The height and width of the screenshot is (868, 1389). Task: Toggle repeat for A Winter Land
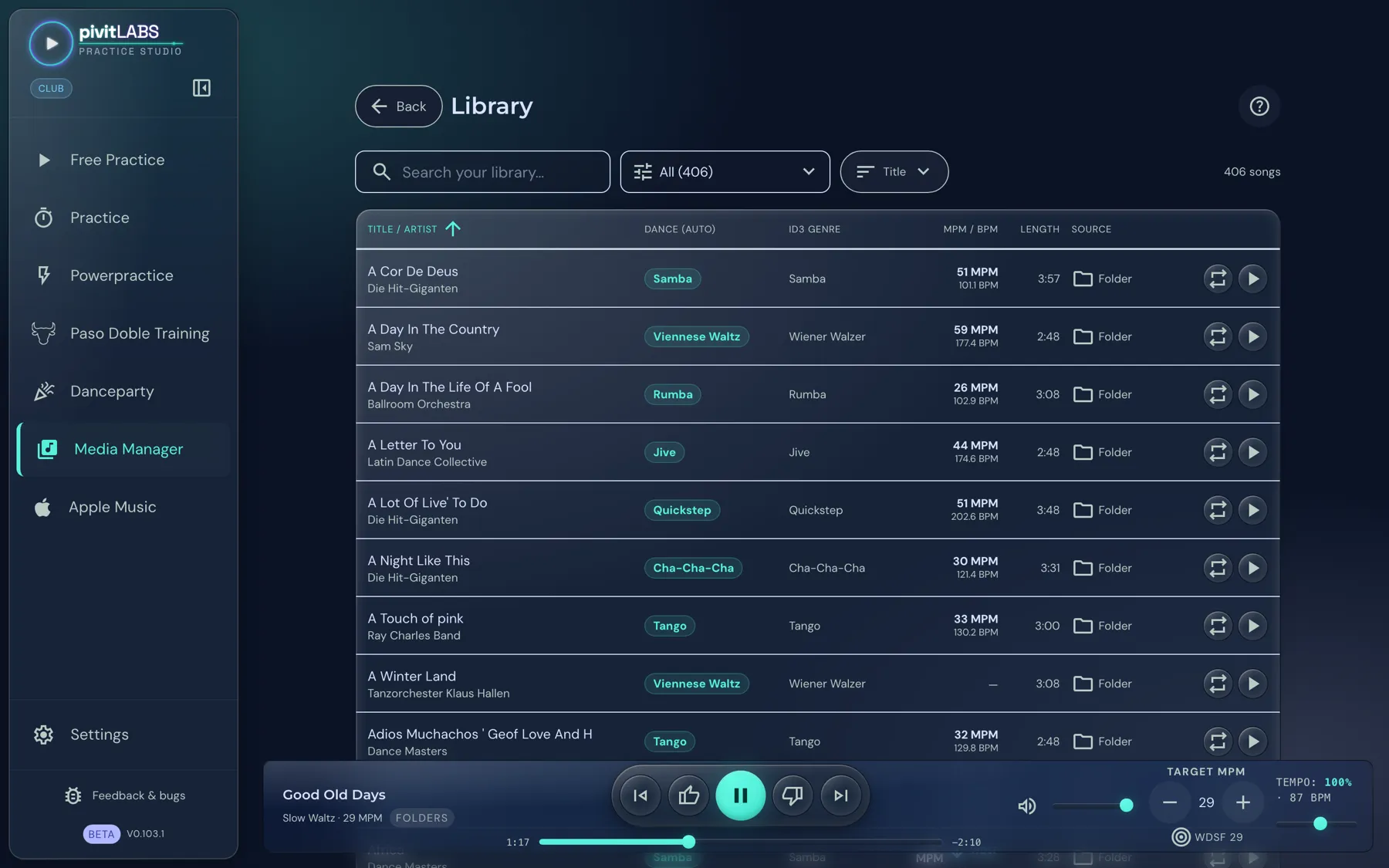click(x=1217, y=684)
